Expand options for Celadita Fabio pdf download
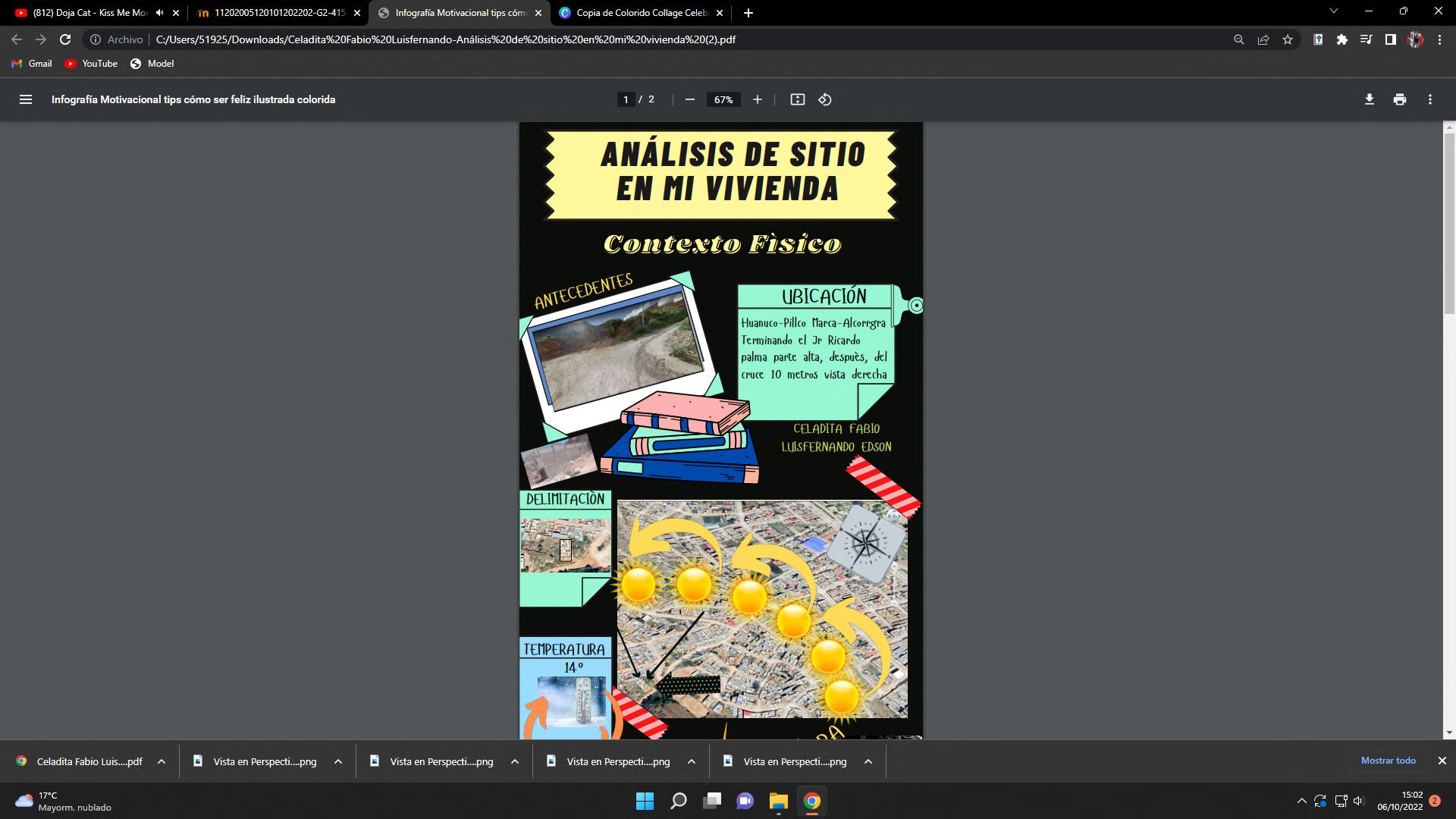 click(162, 761)
